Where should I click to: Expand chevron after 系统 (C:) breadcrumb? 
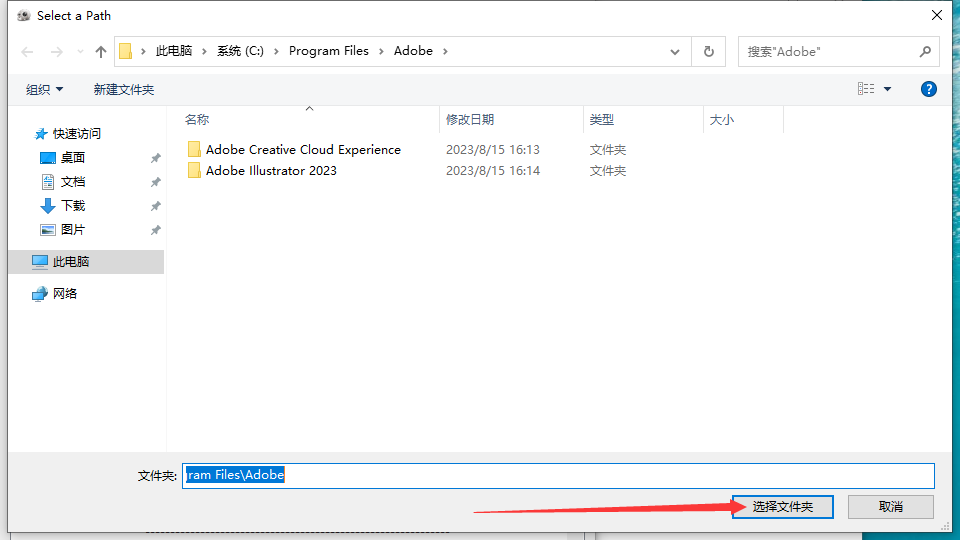tap(276, 51)
